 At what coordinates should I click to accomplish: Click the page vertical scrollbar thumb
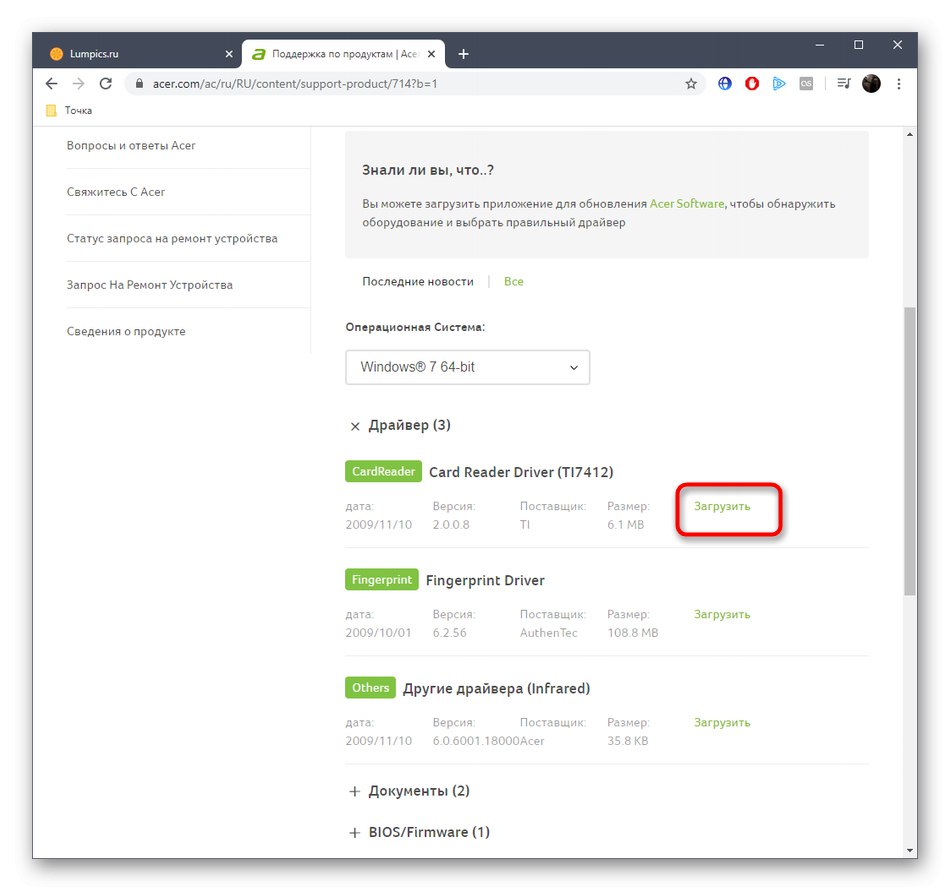click(909, 451)
